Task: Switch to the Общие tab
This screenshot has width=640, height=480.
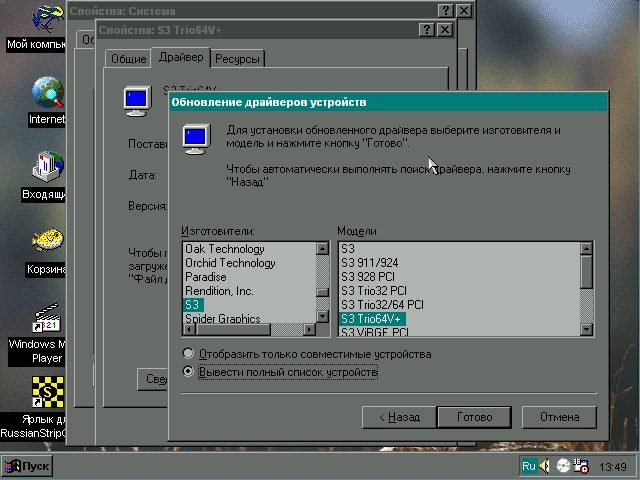Action: coord(129,59)
